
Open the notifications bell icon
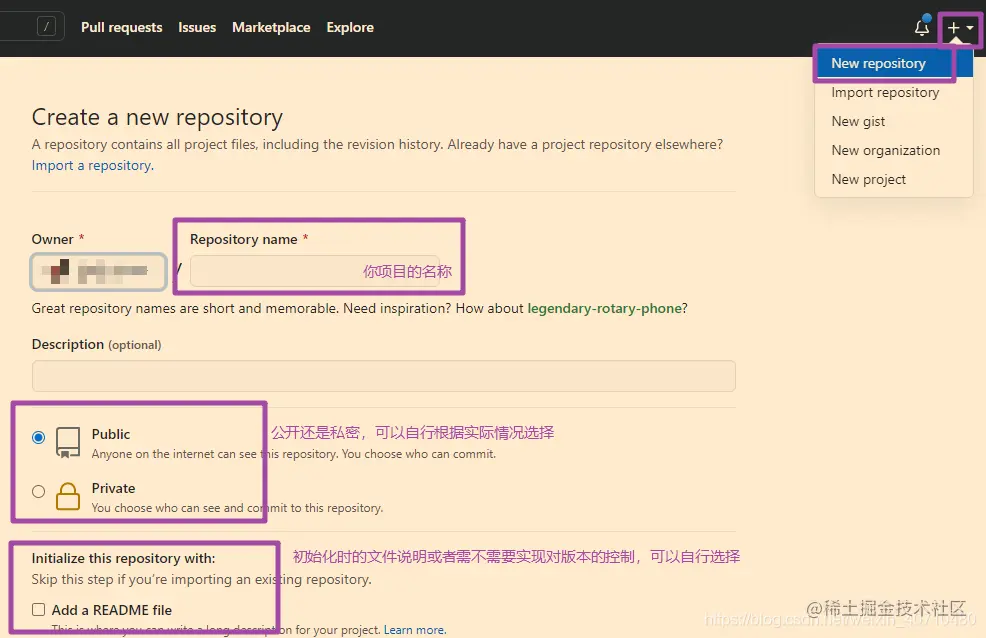point(921,28)
